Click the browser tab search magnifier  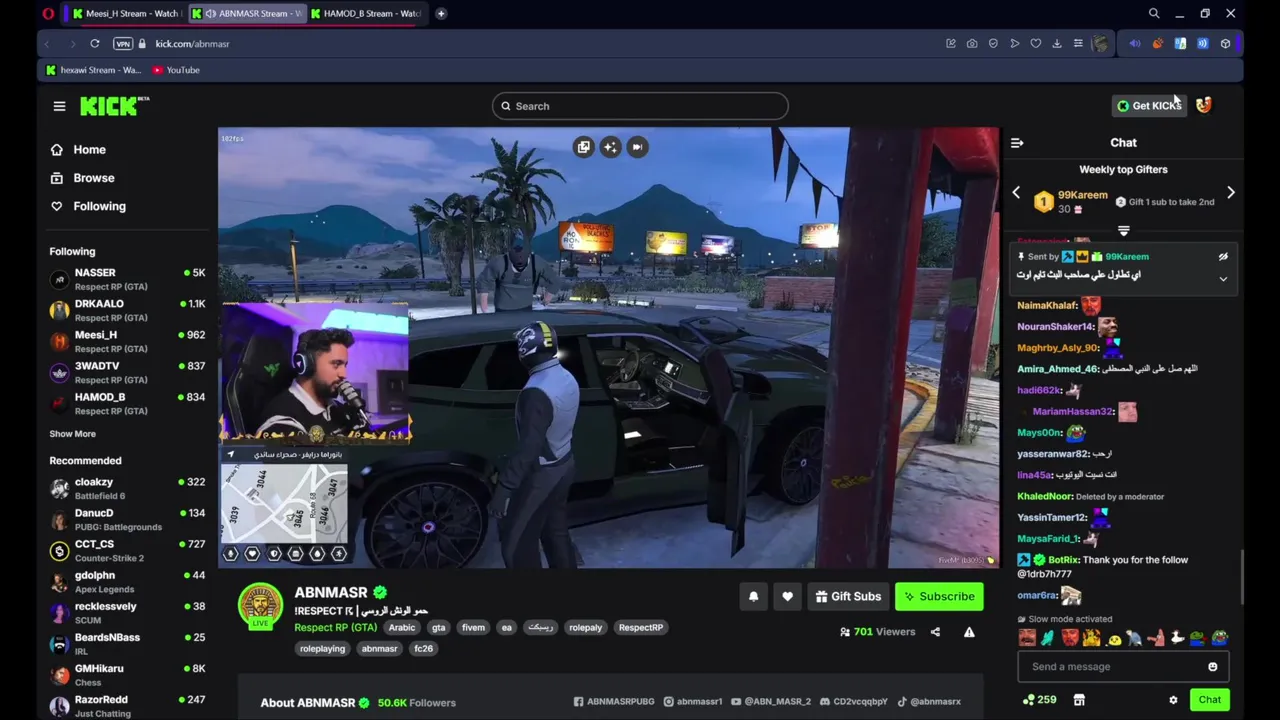coord(1154,14)
